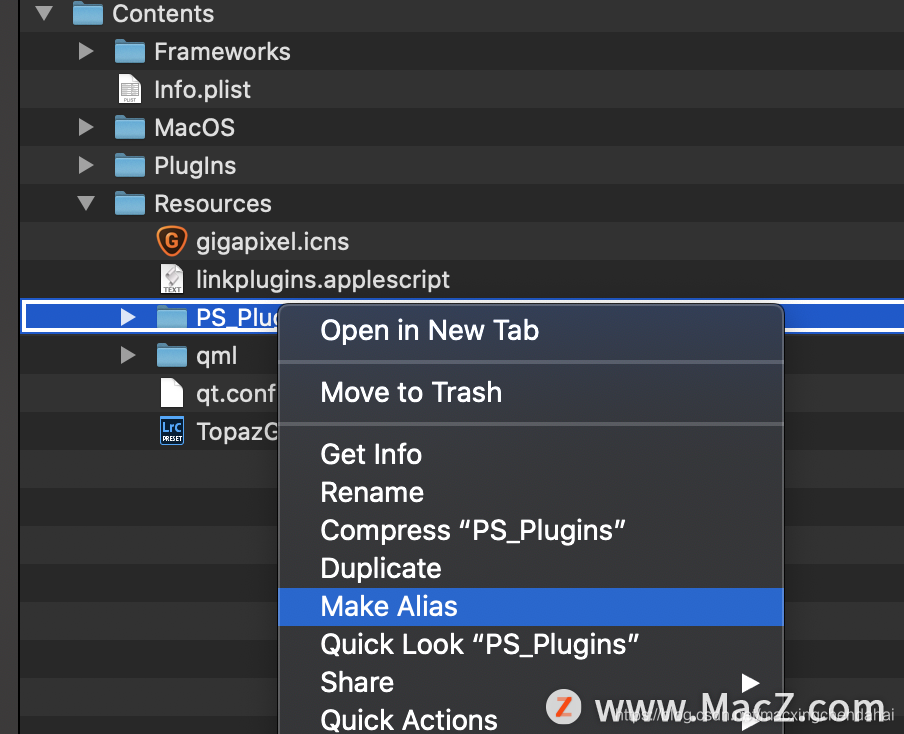Expand the PlugIns folder triangle
This screenshot has height=734, width=904.
click(86, 165)
